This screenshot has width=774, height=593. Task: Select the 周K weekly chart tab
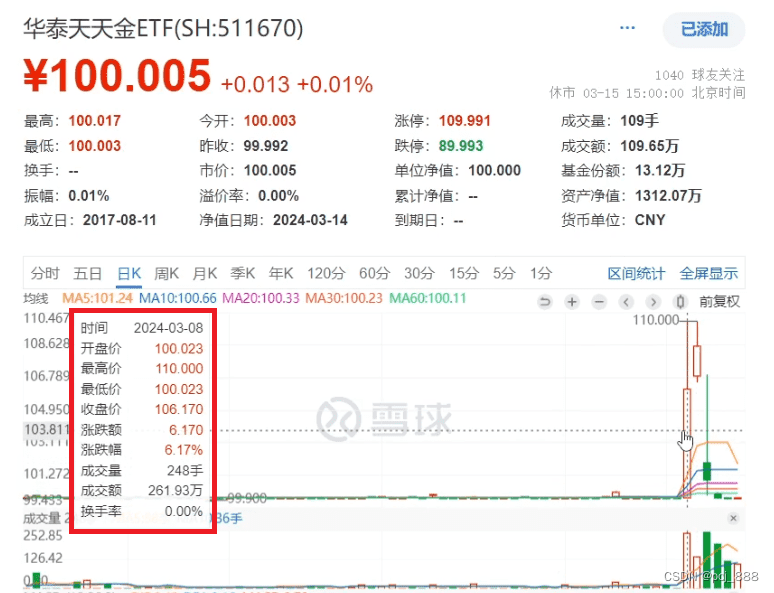click(166, 273)
